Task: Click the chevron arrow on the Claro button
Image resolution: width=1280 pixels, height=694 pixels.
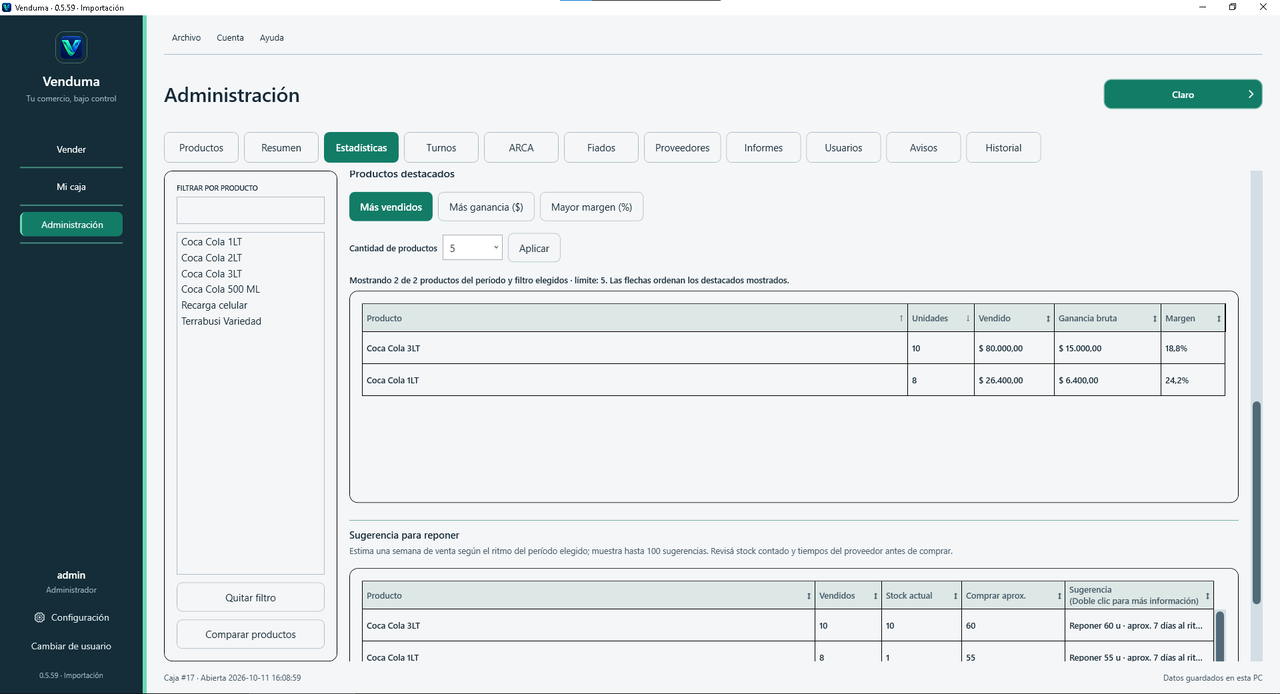Action: [1251, 95]
